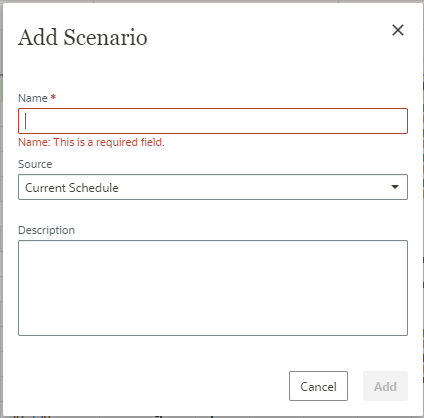This screenshot has width=424, height=418.
Task: Click the Add Scenario dialog title
Action: [83, 37]
